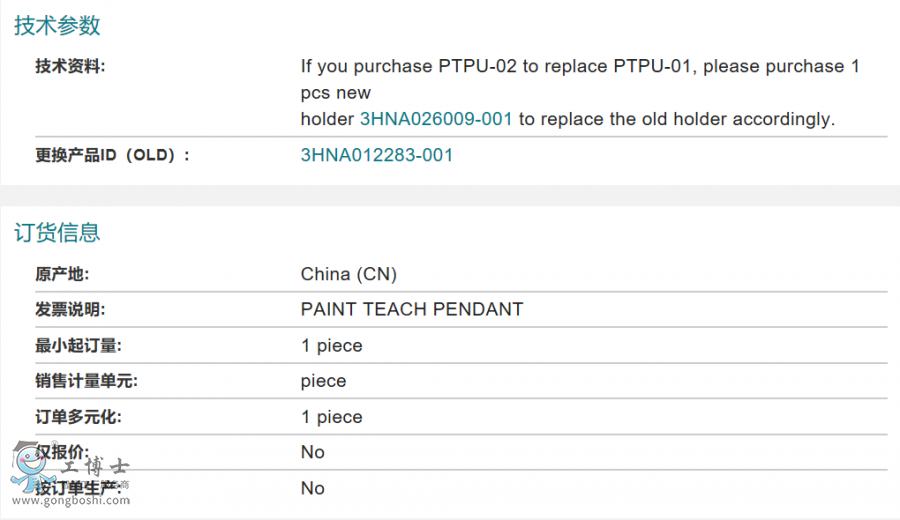Click the No value for 仅报价
This screenshot has width=900, height=520.
click(313, 452)
